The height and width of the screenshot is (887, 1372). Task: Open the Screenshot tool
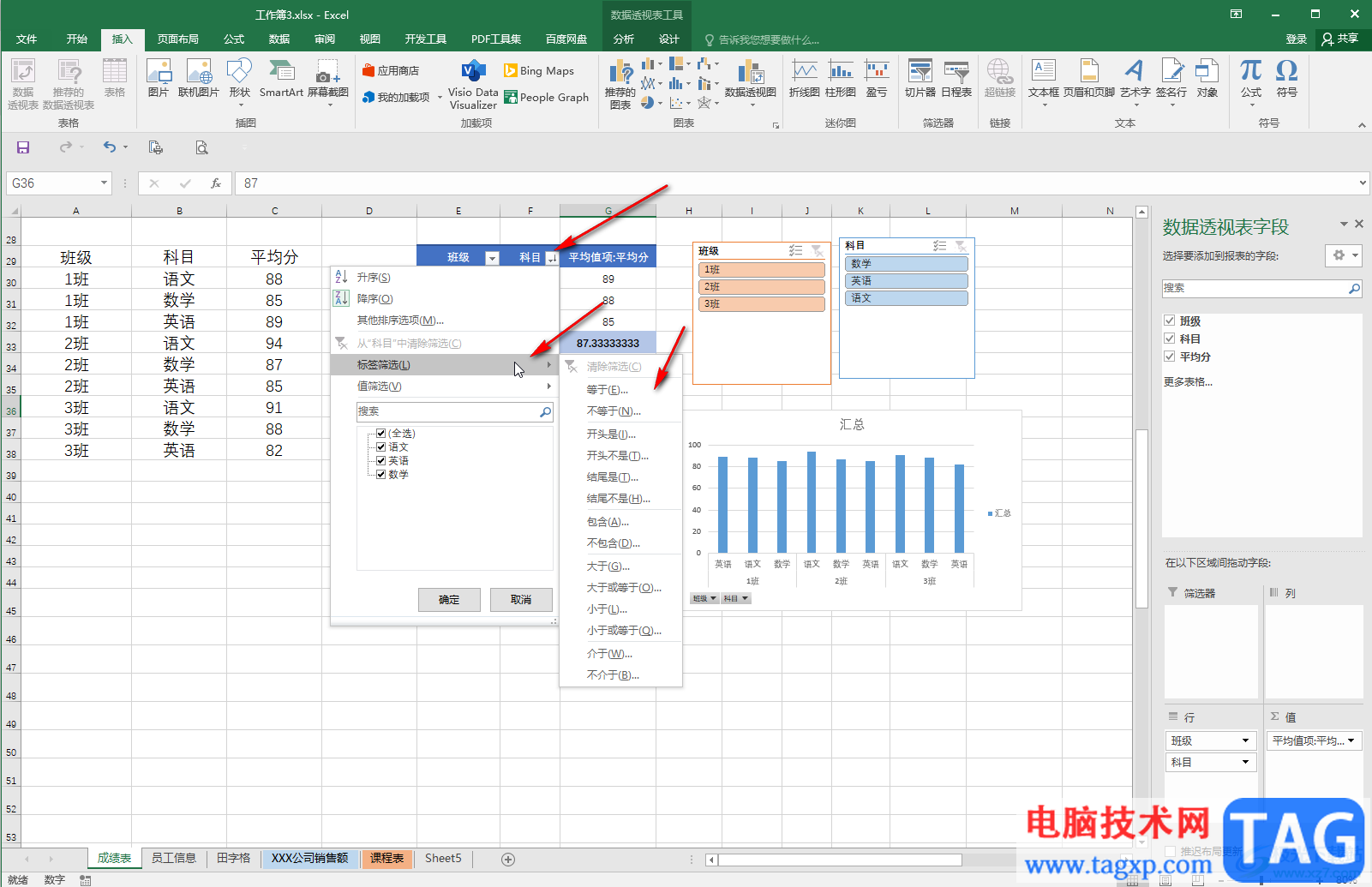click(328, 82)
